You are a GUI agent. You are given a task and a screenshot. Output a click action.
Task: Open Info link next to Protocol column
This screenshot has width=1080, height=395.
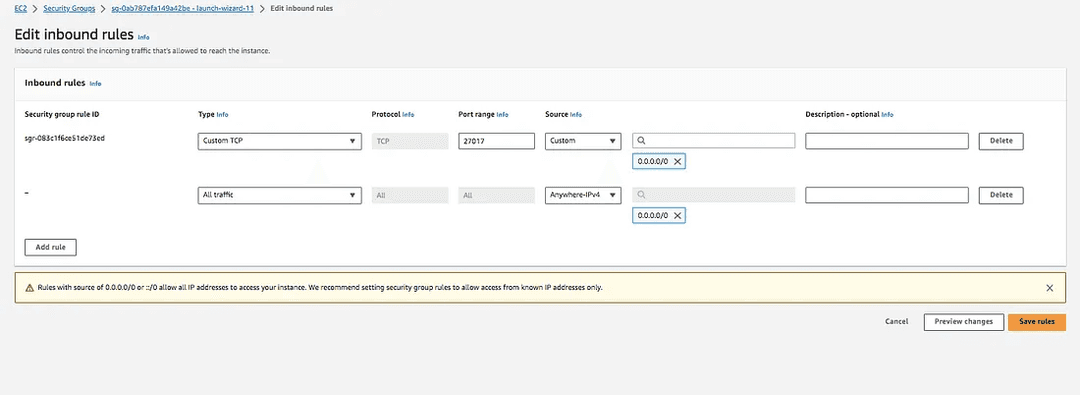pos(408,114)
